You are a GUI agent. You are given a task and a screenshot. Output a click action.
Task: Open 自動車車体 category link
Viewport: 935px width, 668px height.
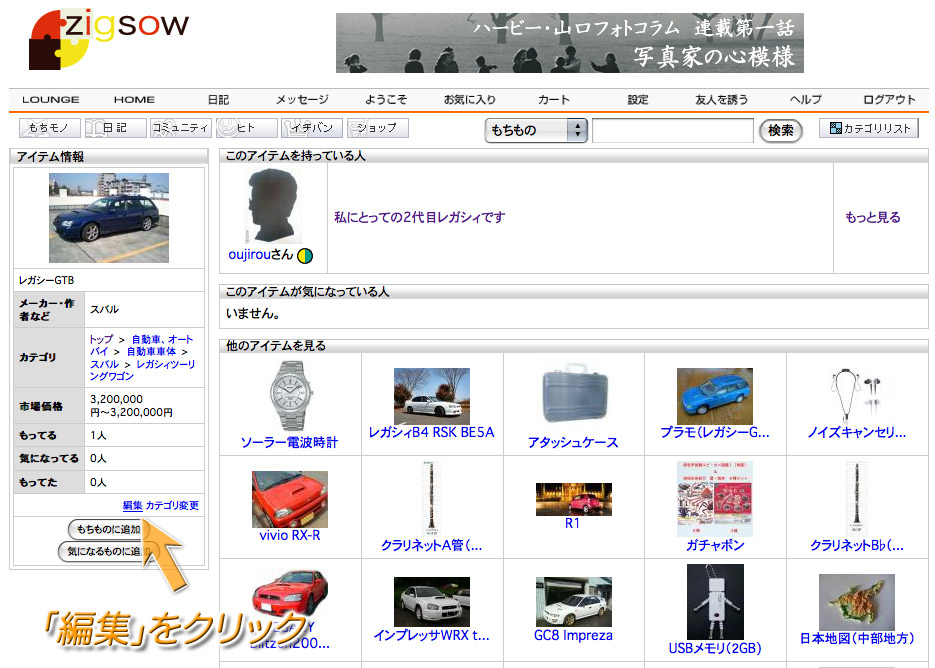(x=151, y=351)
